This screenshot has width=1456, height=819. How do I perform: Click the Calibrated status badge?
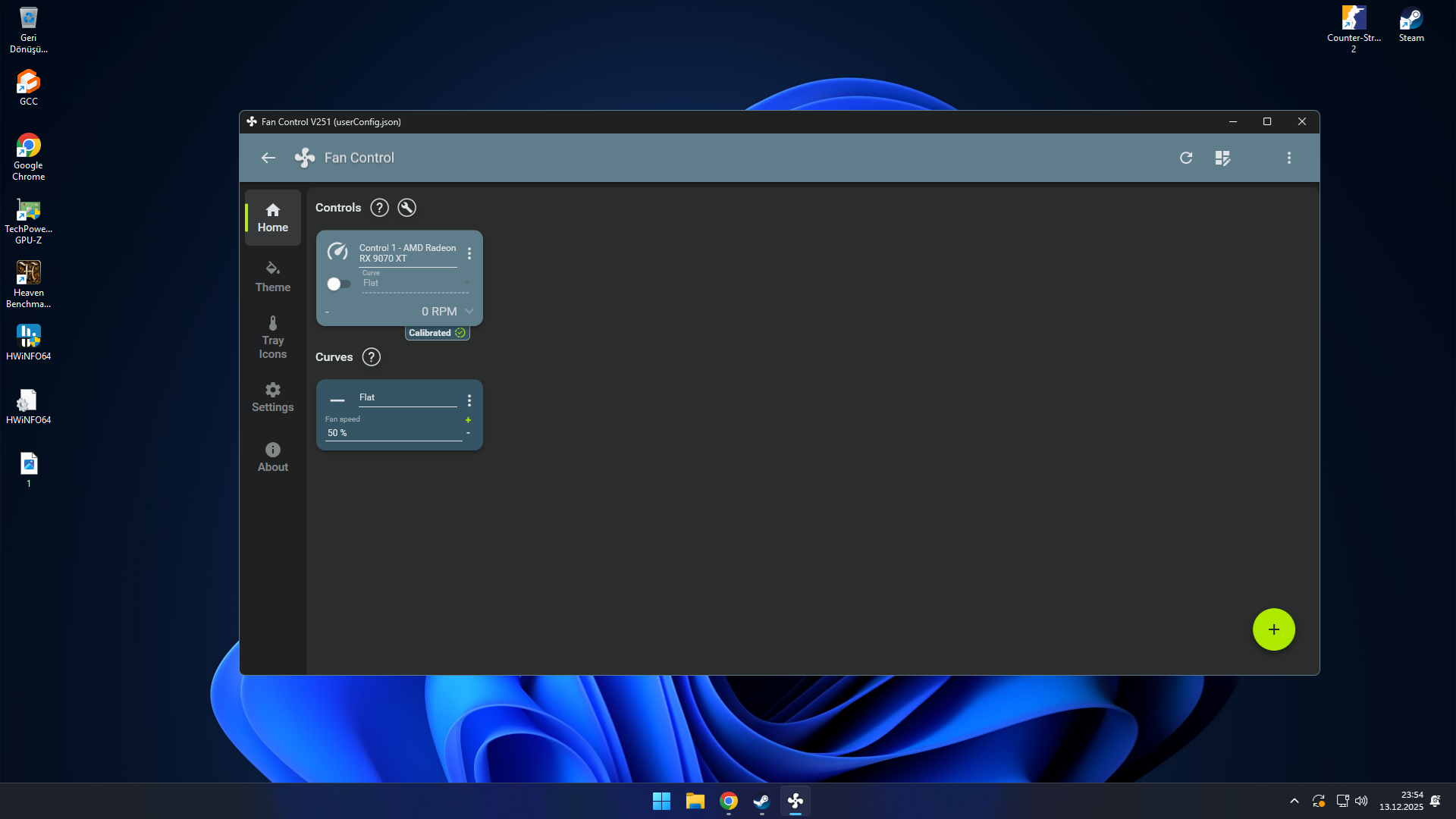coord(437,333)
